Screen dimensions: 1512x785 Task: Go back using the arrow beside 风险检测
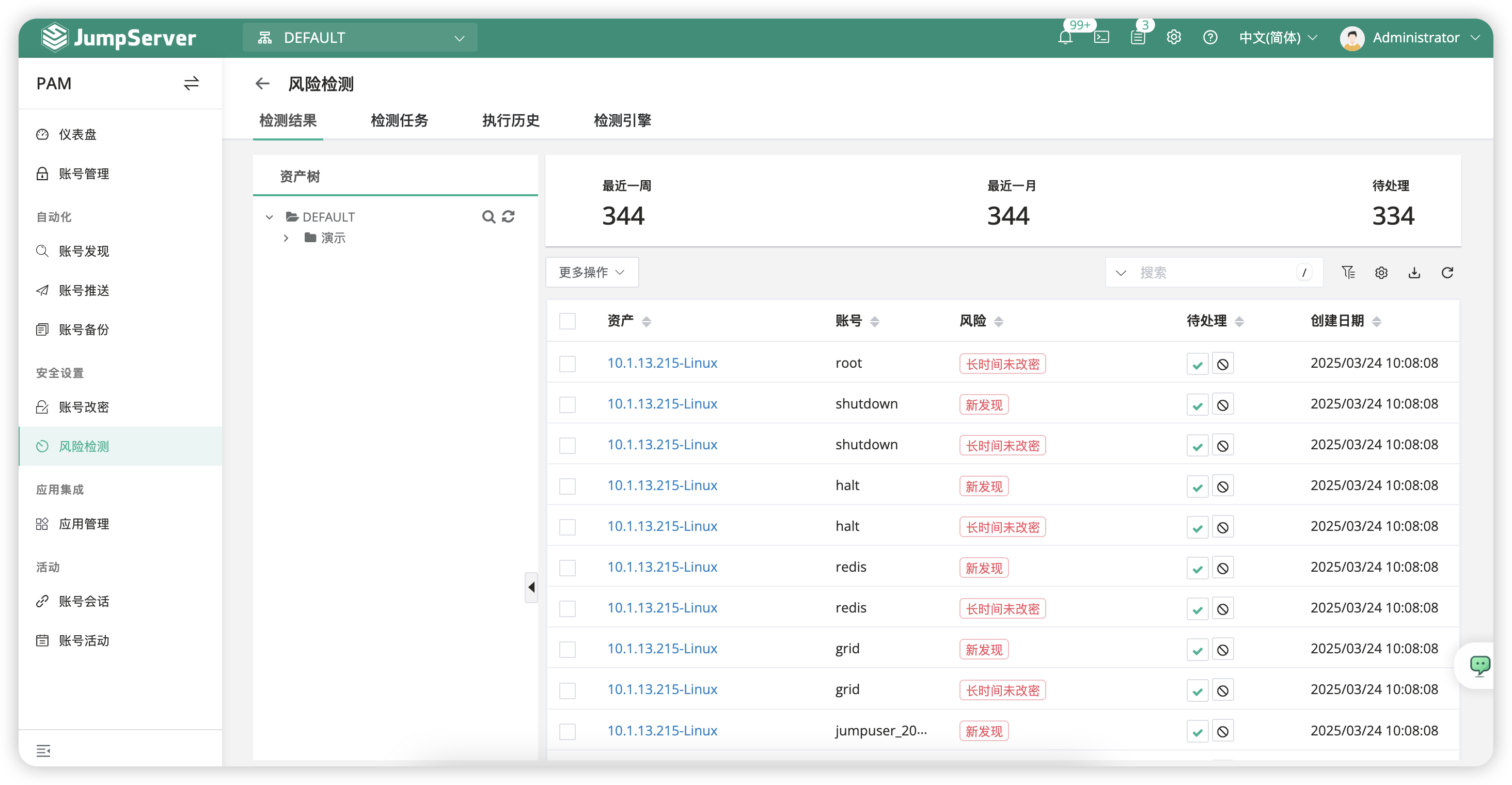pyautogui.click(x=262, y=84)
